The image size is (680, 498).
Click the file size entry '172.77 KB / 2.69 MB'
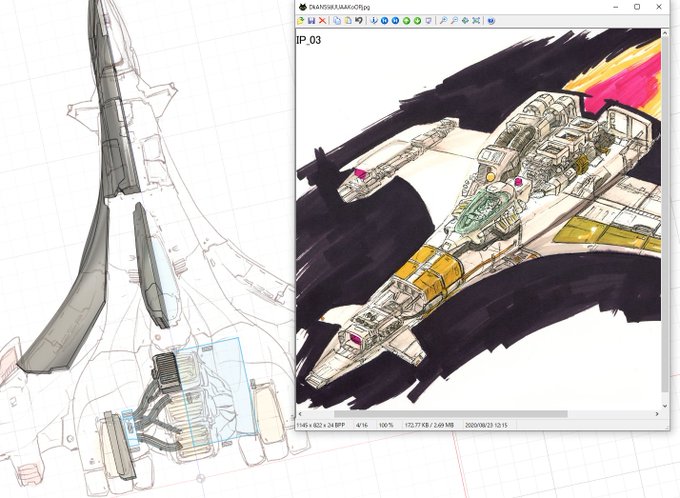pos(429,425)
